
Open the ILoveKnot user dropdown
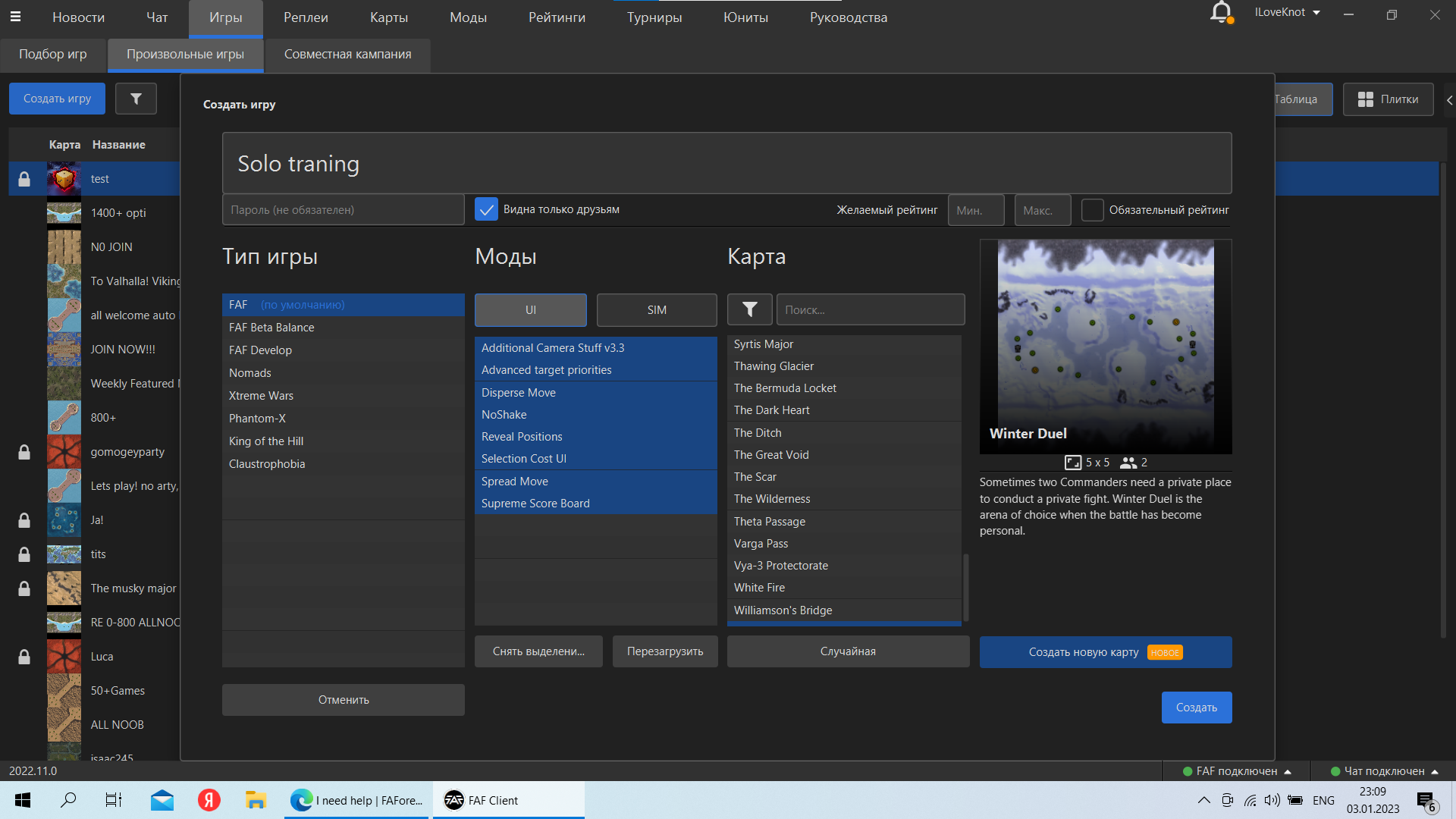1288,12
